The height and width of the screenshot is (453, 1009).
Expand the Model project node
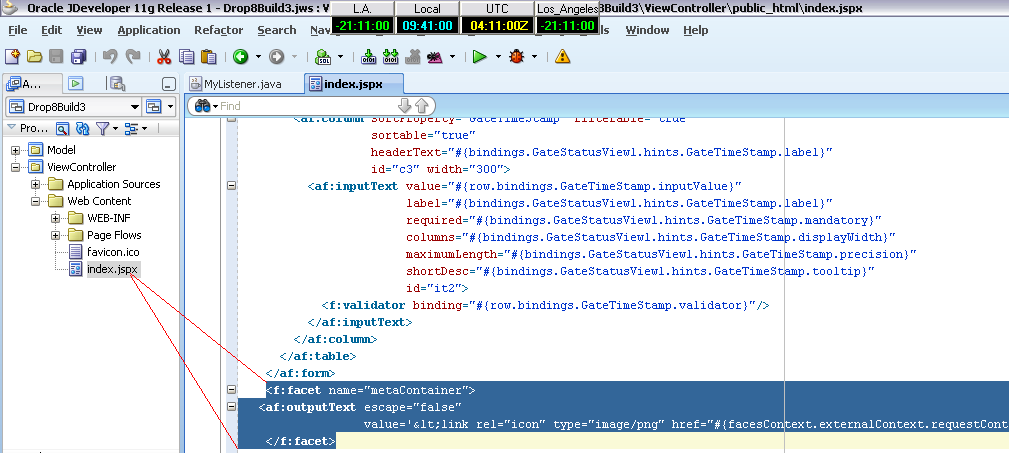tap(16, 150)
